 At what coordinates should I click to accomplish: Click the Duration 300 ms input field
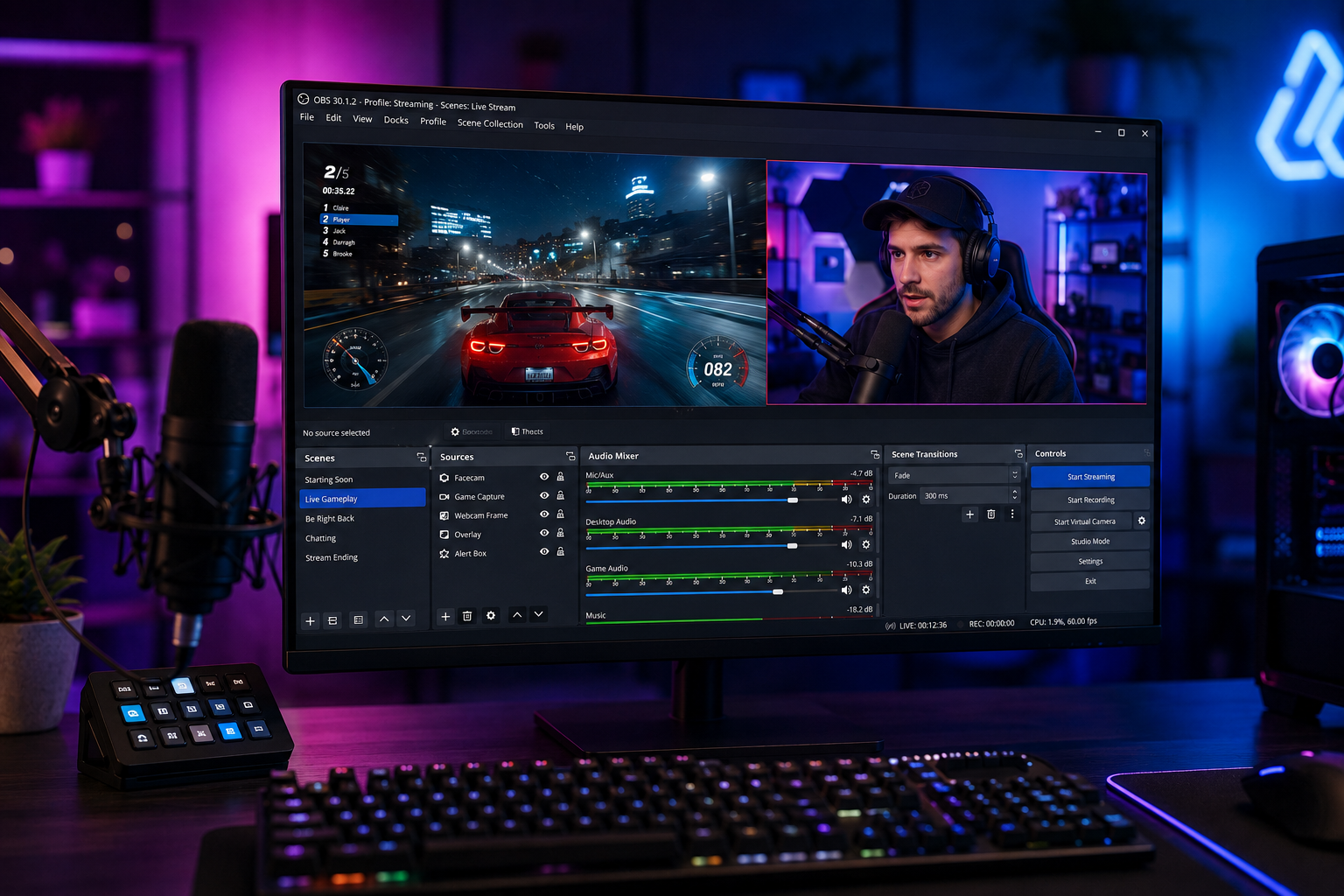965,495
